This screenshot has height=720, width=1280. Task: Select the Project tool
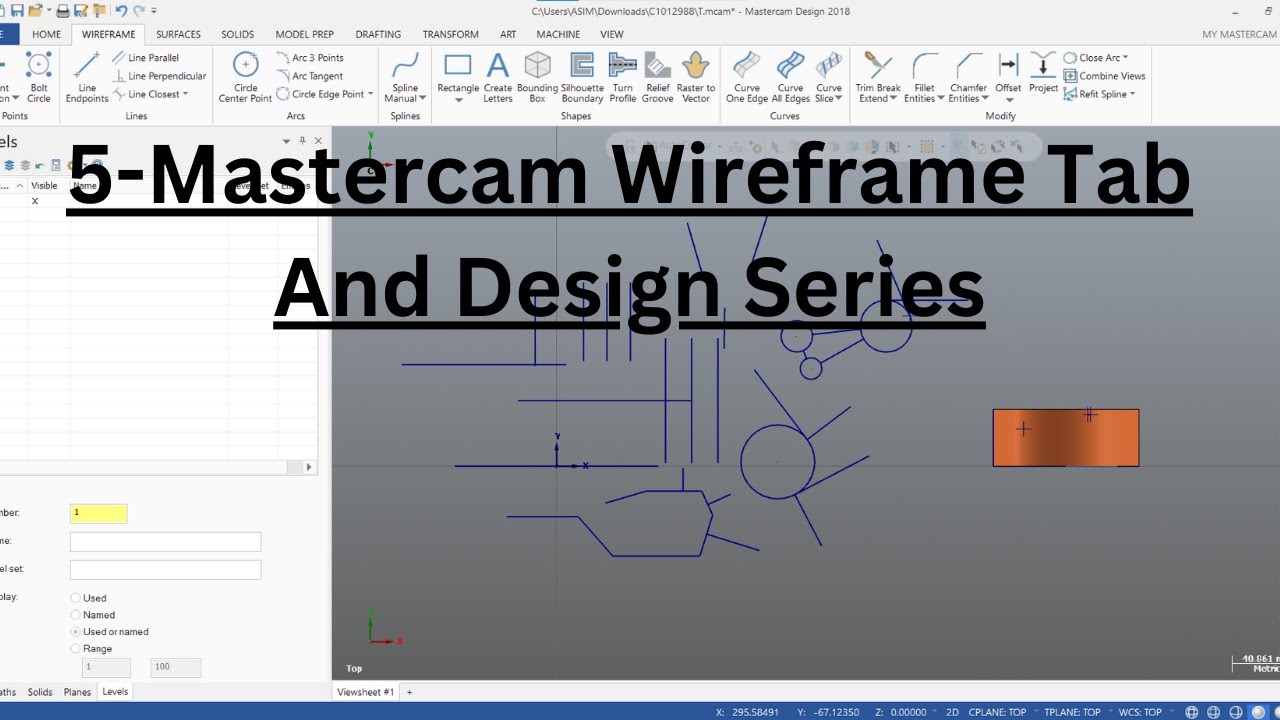pos(1043,72)
